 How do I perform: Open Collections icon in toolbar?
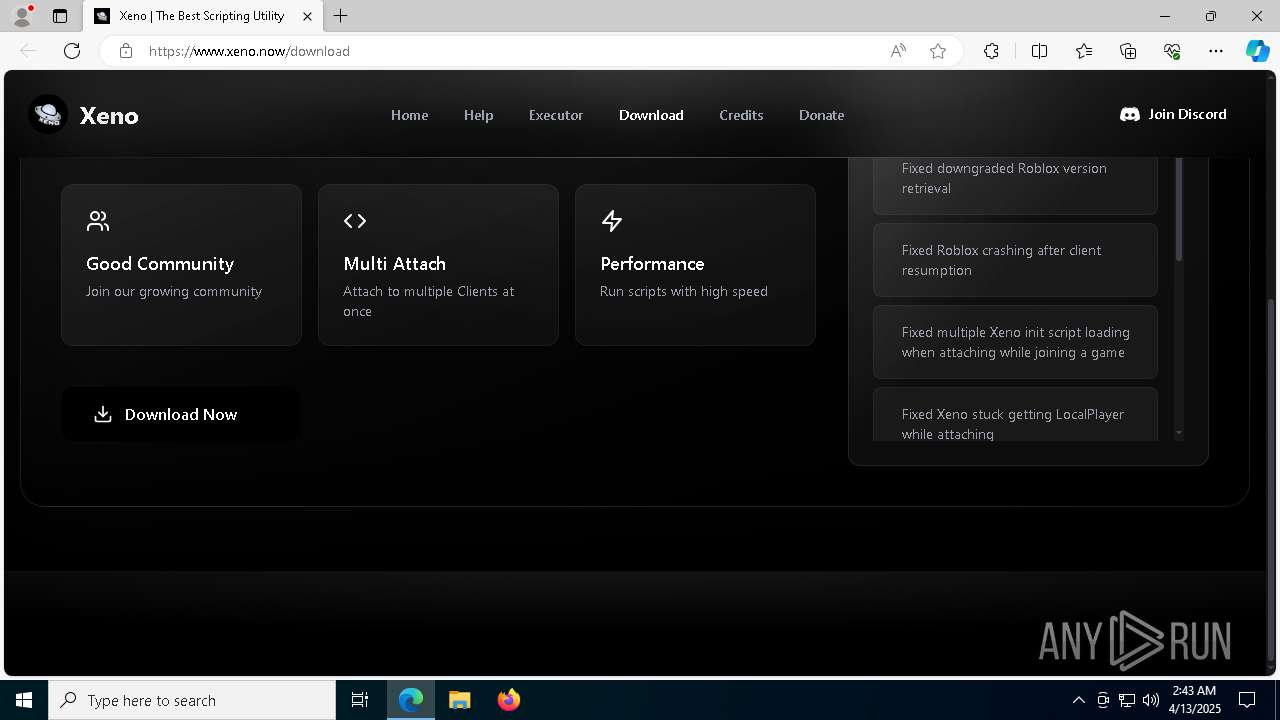(x=1128, y=51)
